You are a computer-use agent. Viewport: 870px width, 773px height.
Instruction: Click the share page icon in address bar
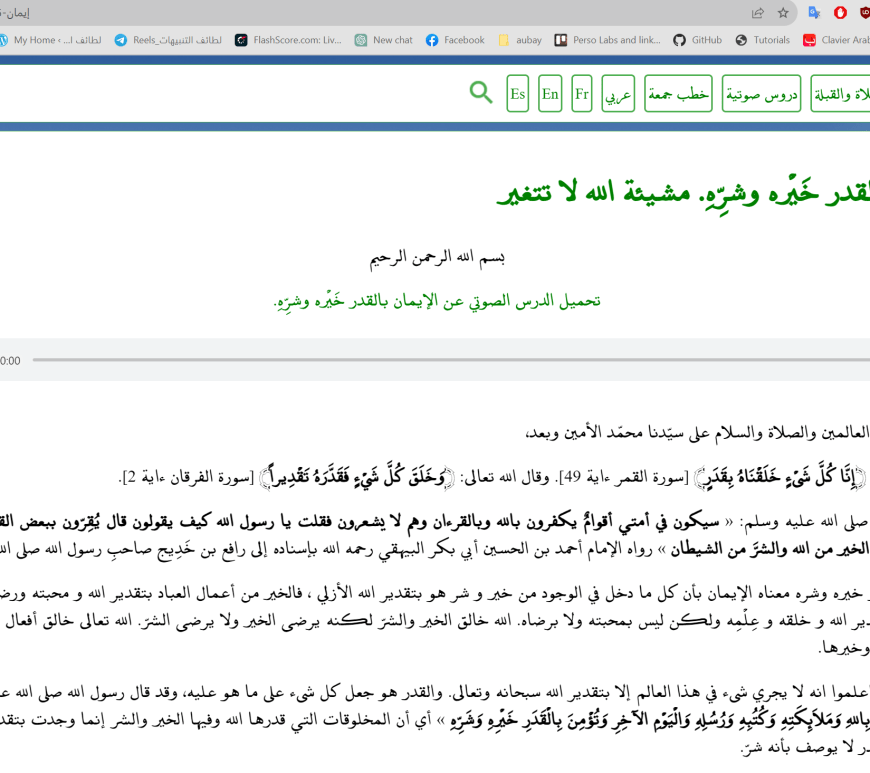pyautogui.click(x=758, y=13)
